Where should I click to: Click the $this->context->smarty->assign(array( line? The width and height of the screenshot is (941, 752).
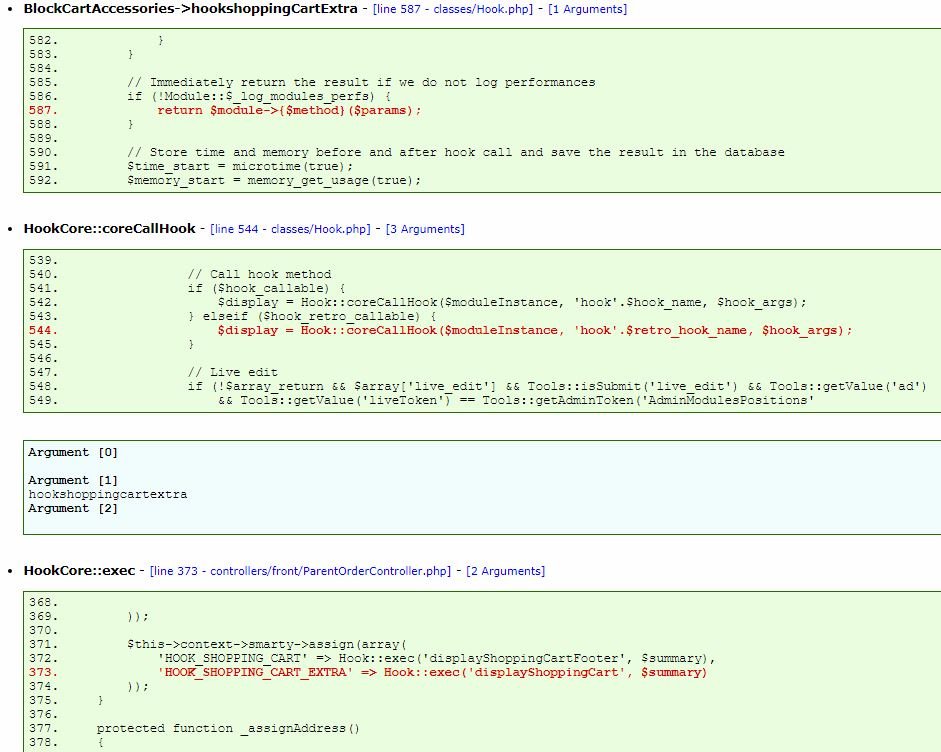(267, 645)
